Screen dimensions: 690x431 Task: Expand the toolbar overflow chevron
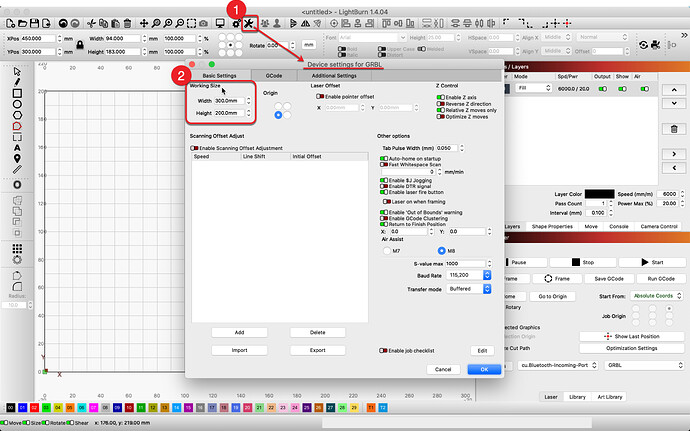(x=684, y=35)
